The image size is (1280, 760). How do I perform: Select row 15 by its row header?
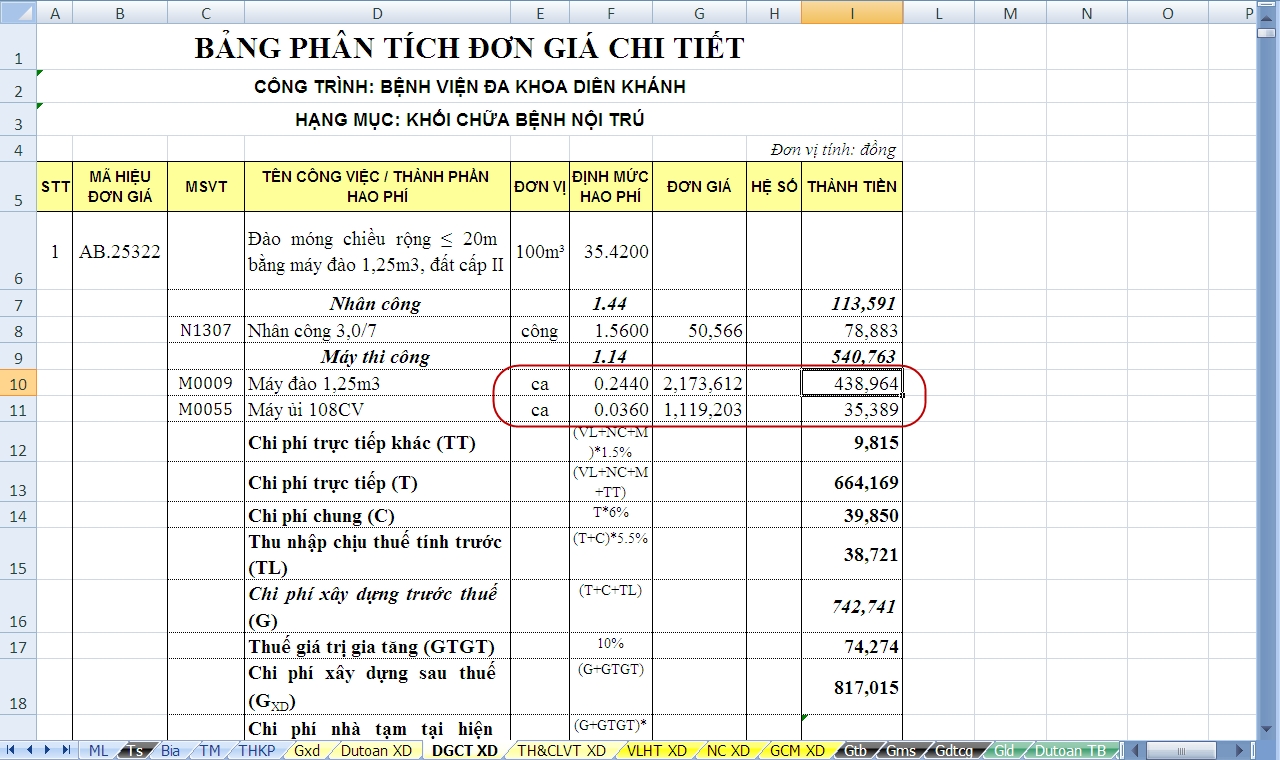coord(18,554)
